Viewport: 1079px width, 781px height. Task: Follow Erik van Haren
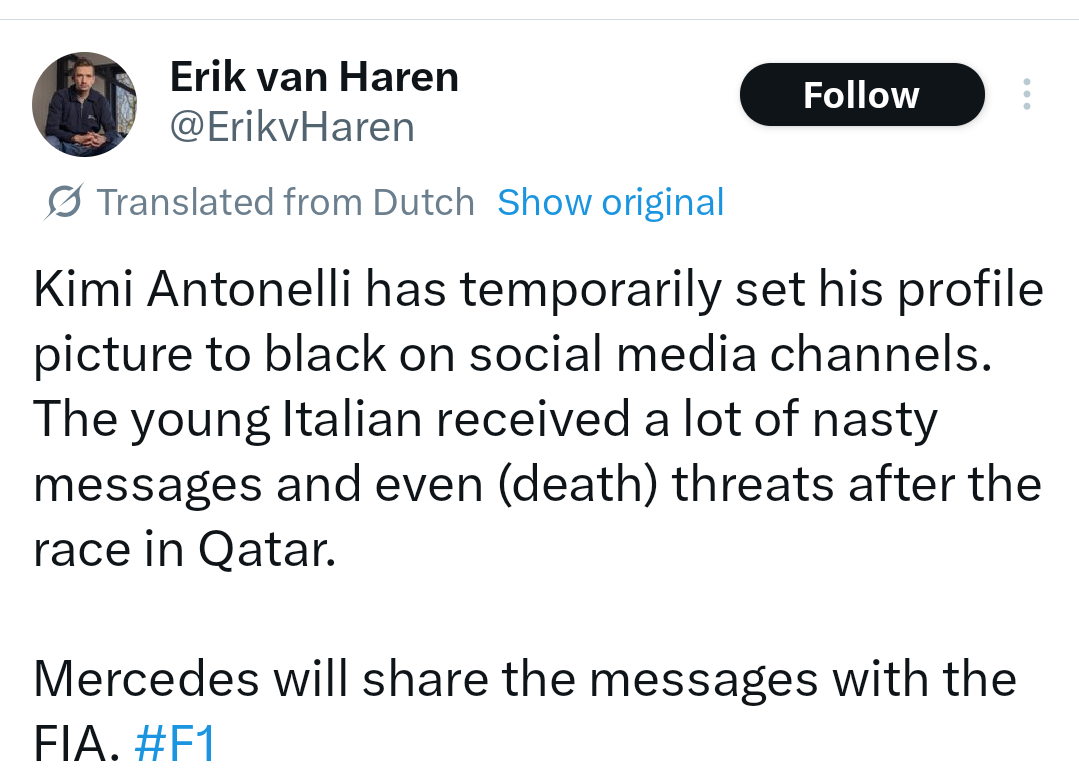click(x=861, y=95)
